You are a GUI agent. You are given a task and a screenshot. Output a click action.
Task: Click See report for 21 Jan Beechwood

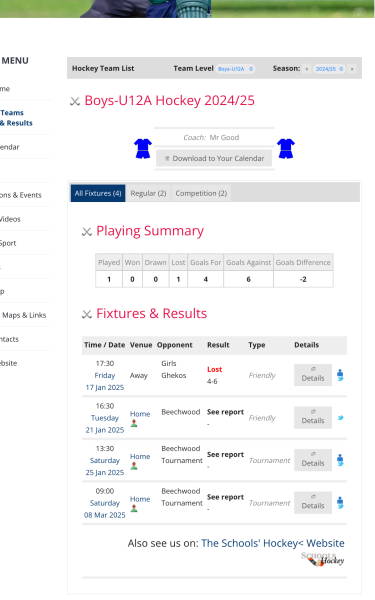pos(225,412)
